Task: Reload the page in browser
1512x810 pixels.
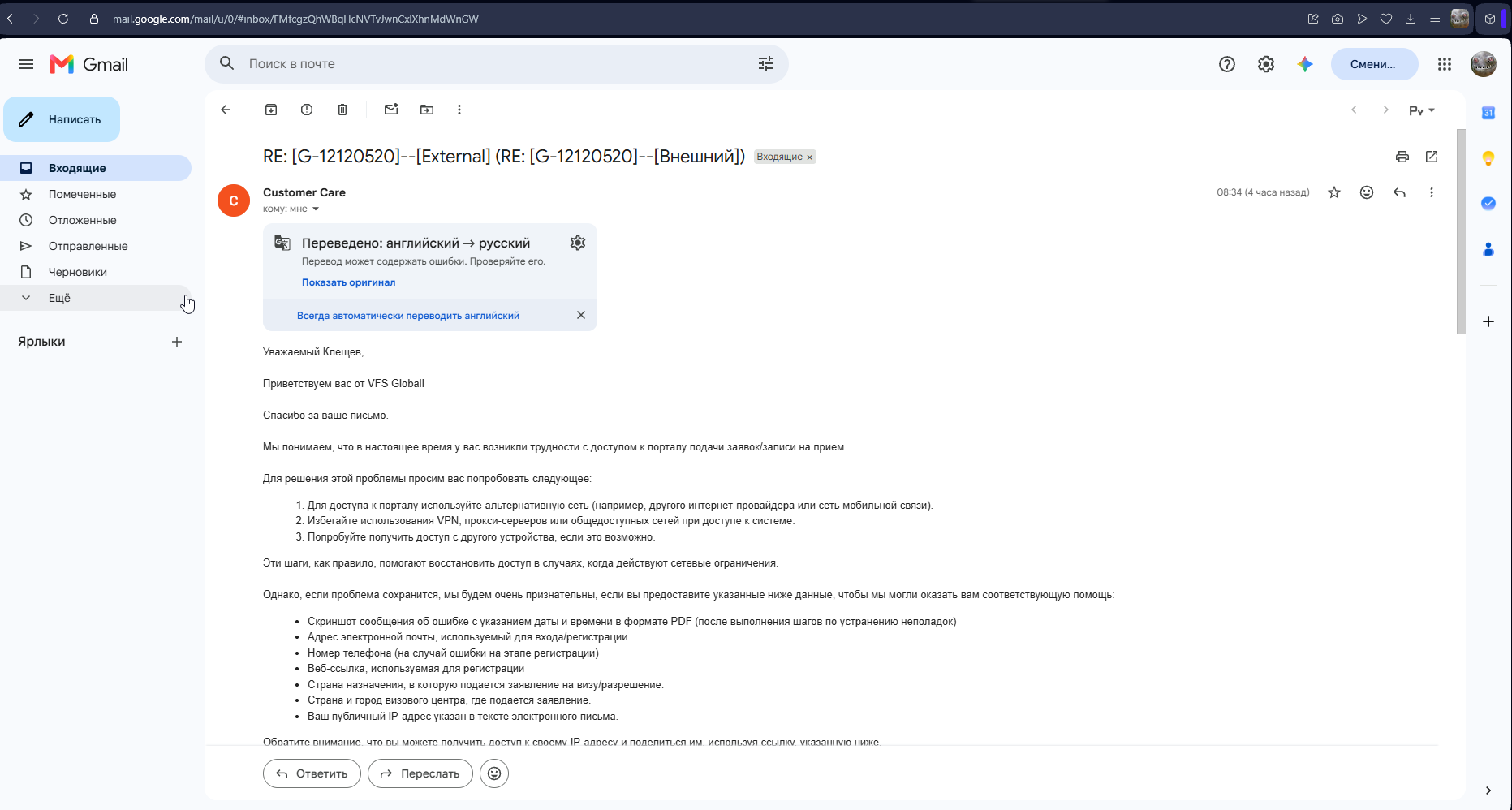Action: pyautogui.click(x=63, y=19)
